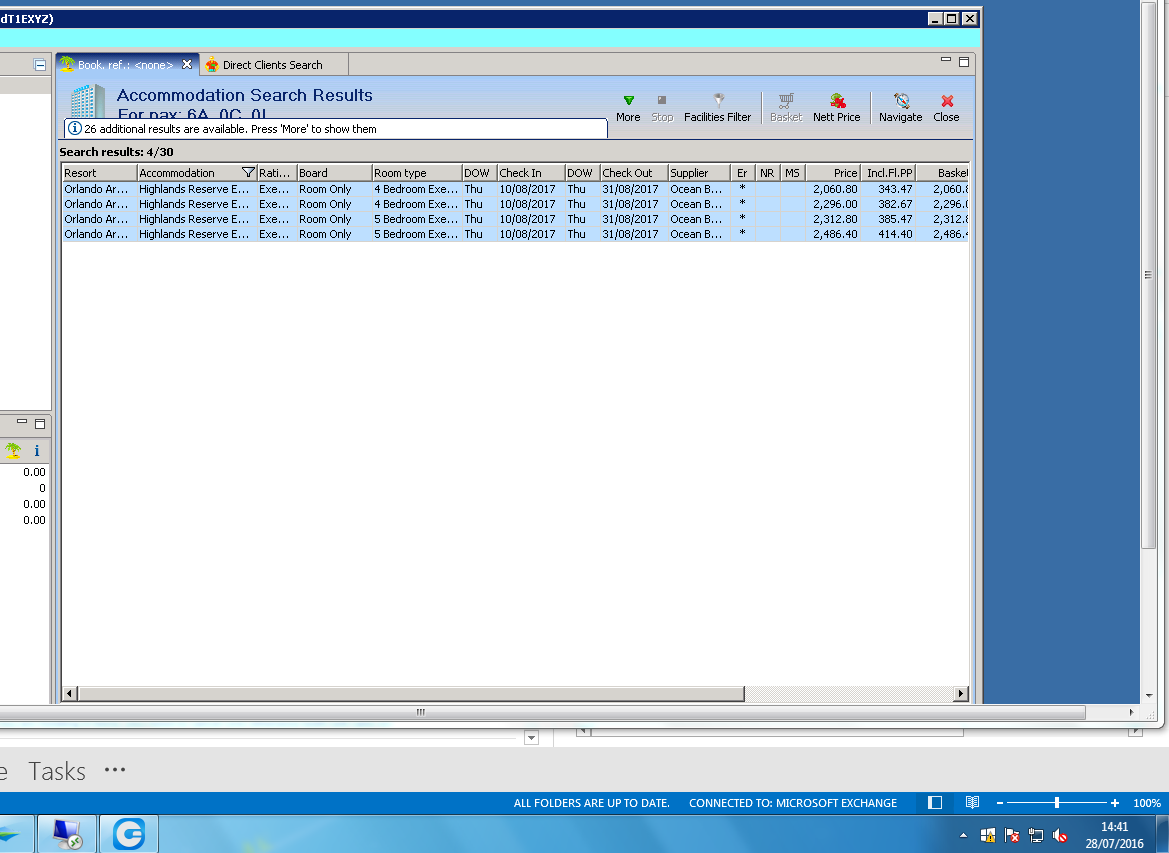Screen dimensions: 1169x853
Task: Click the Action Center flag tray icon
Action: tap(1012, 835)
